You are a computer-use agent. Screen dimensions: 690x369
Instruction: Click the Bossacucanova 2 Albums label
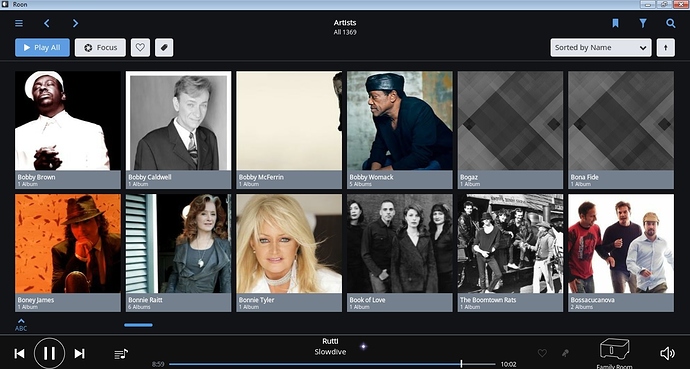tap(582, 307)
